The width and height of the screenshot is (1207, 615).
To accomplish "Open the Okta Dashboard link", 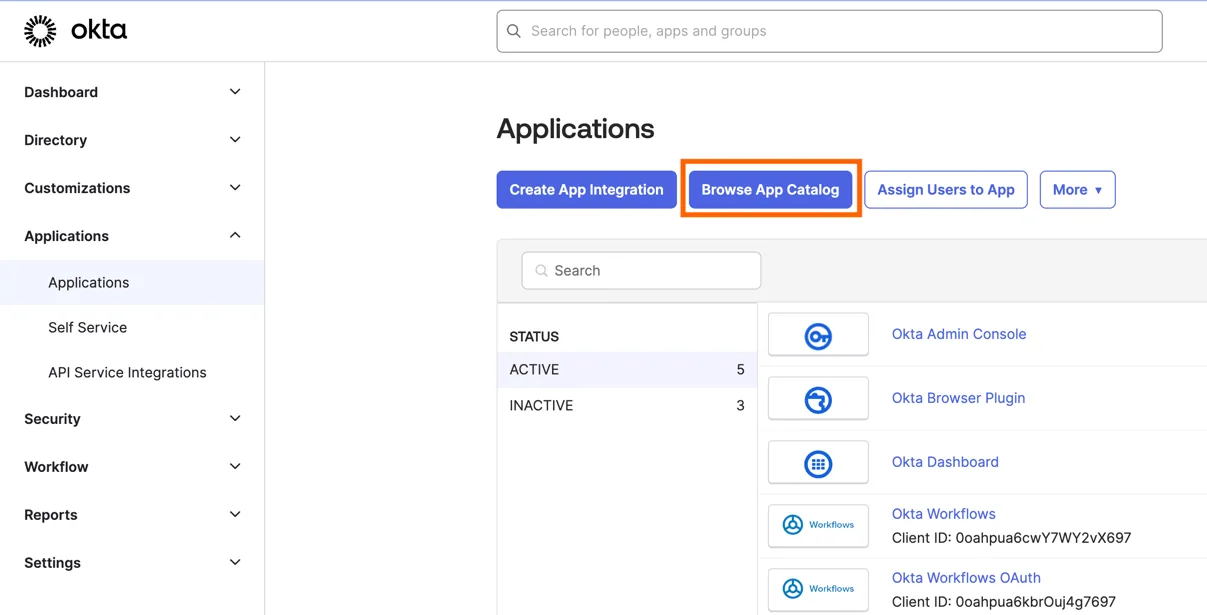I will click(x=945, y=462).
